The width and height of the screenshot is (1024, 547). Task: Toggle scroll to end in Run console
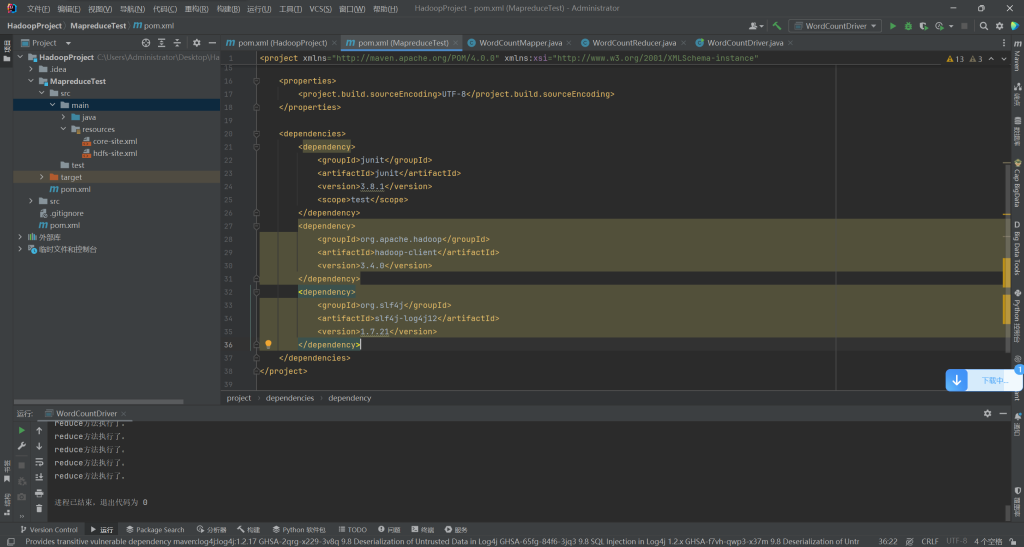tap(39, 478)
